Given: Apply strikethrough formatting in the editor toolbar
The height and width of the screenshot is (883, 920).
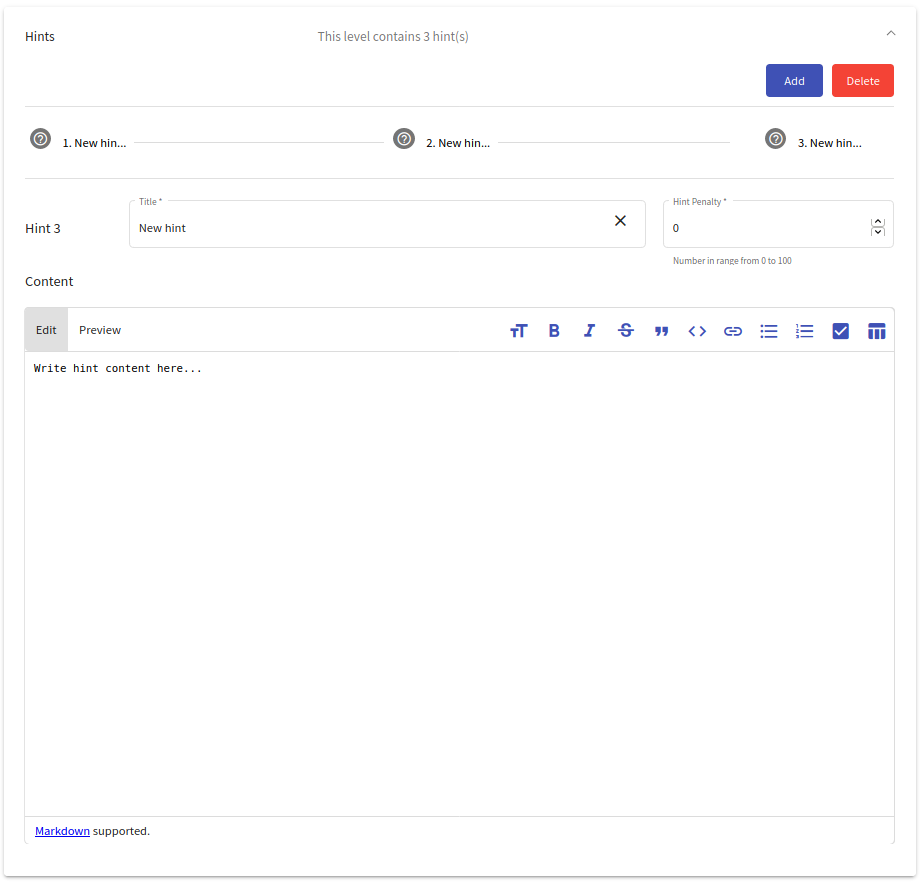Looking at the screenshot, I should (626, 331).
